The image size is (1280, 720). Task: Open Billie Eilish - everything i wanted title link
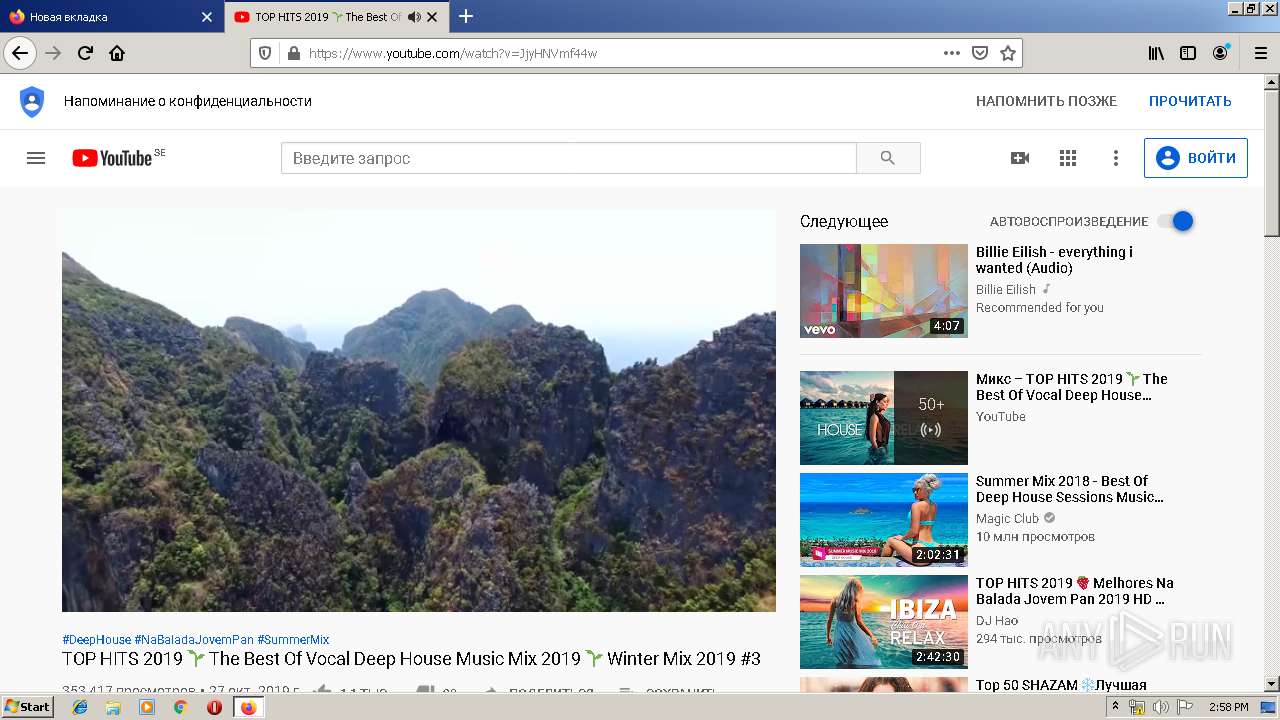coord(1054,260)
